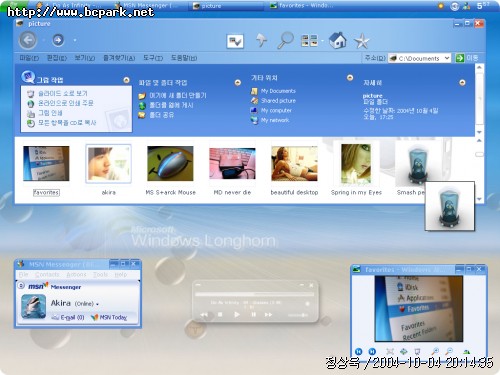
Task: Open MSN Today butterfly link
Action: point(109,317)
